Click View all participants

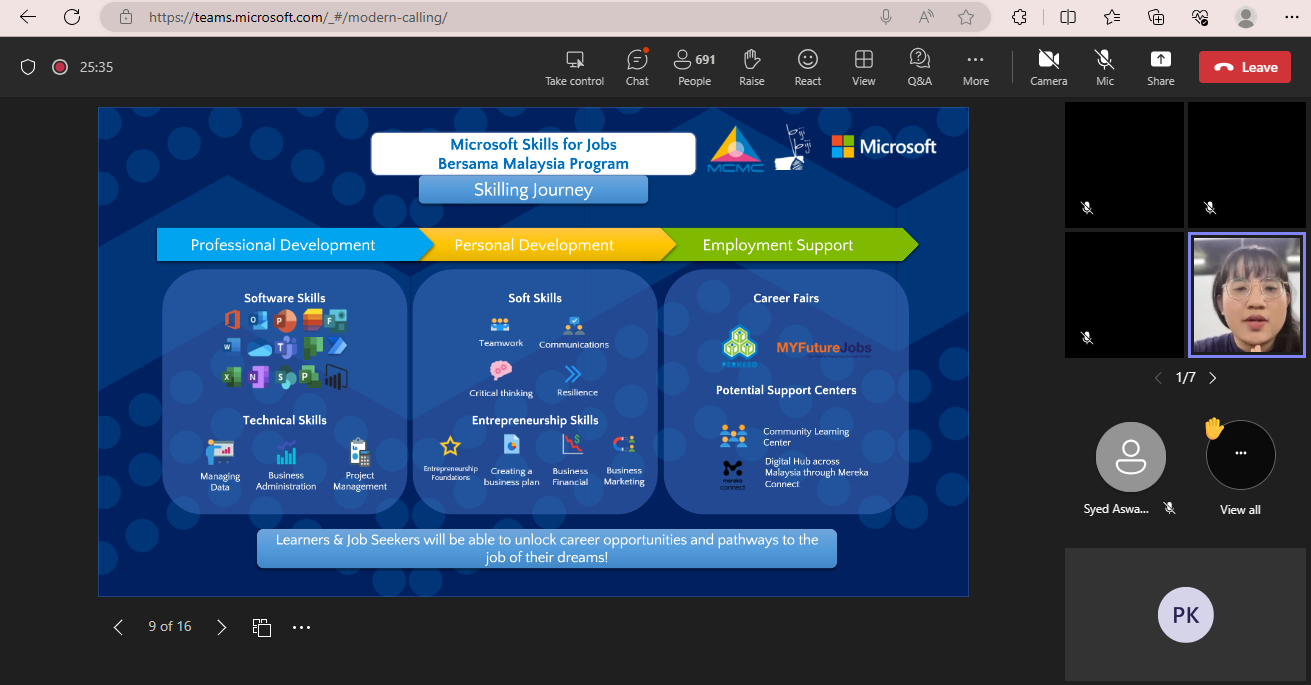(x=1240, y=465)
